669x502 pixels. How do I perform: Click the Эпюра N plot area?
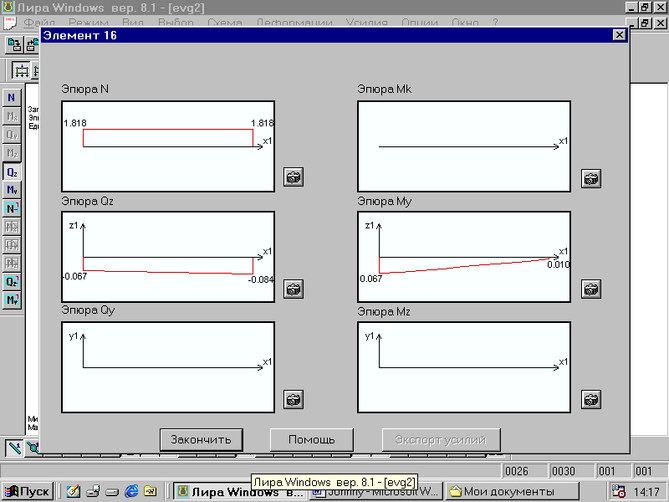click(x=168, y=146)
